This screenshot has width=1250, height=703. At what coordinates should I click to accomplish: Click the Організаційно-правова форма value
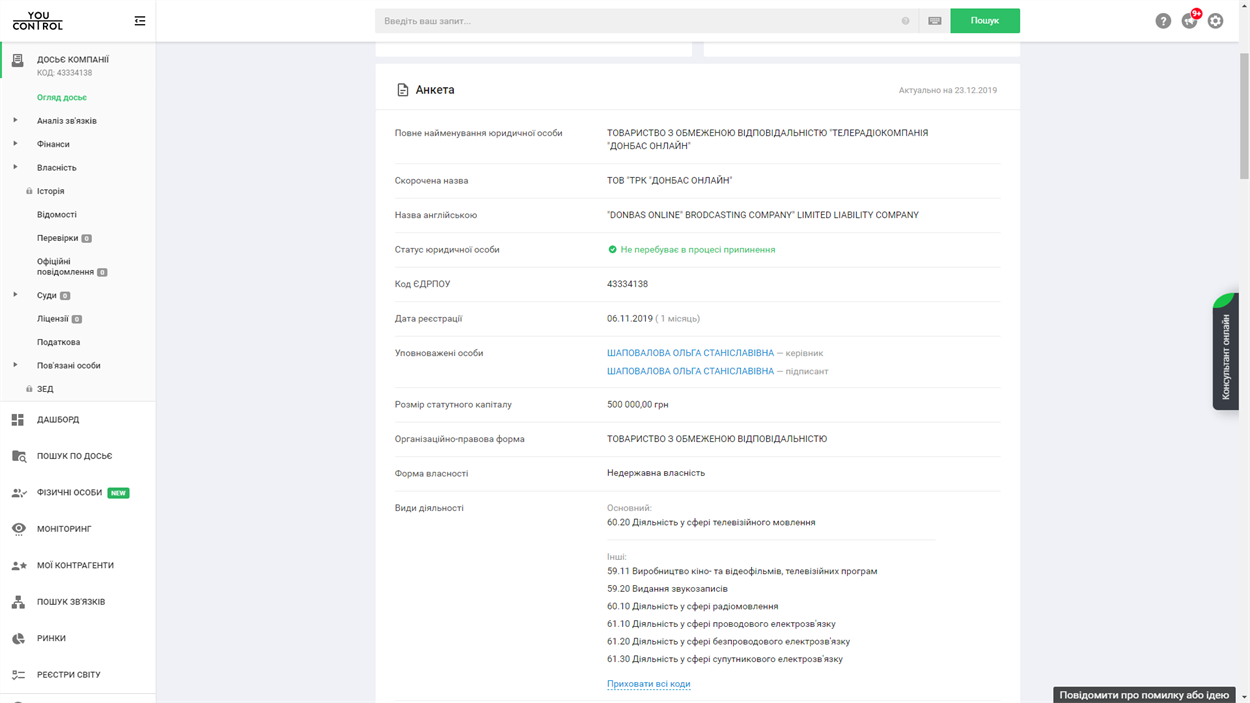point(717,439)
